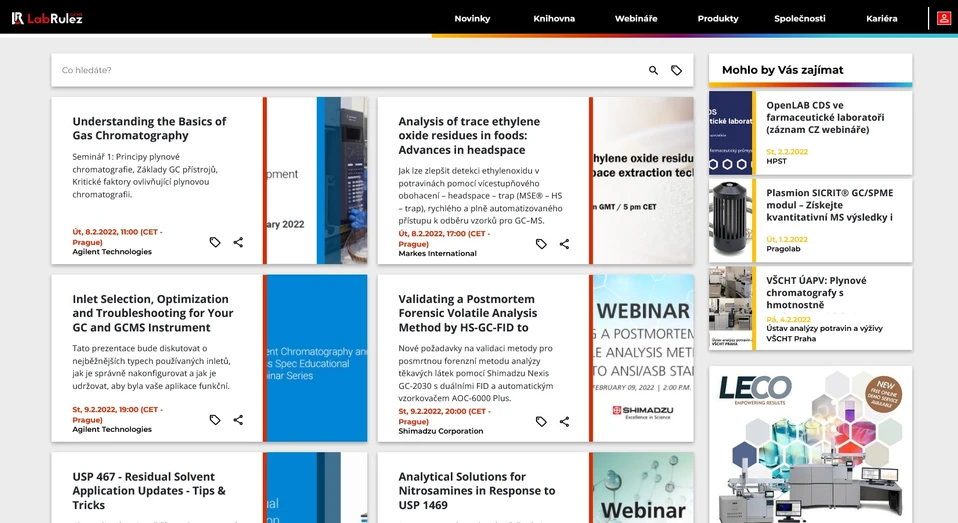This screenshot has width=958, height=523.
Task: Click the Plasmion SICRIT module thumbnail
Action: click(x=730, y=221)
